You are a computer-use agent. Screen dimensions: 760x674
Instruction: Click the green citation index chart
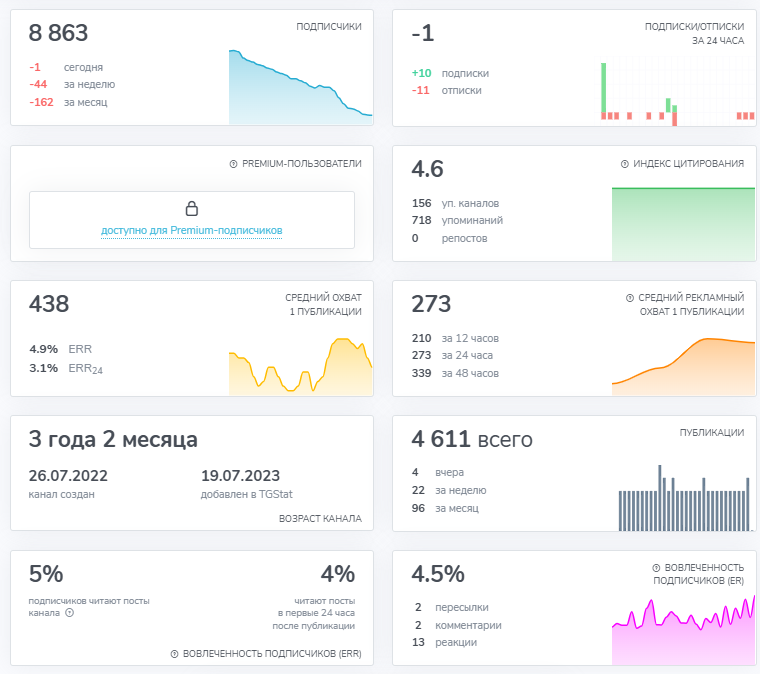(x=683, y=224)
